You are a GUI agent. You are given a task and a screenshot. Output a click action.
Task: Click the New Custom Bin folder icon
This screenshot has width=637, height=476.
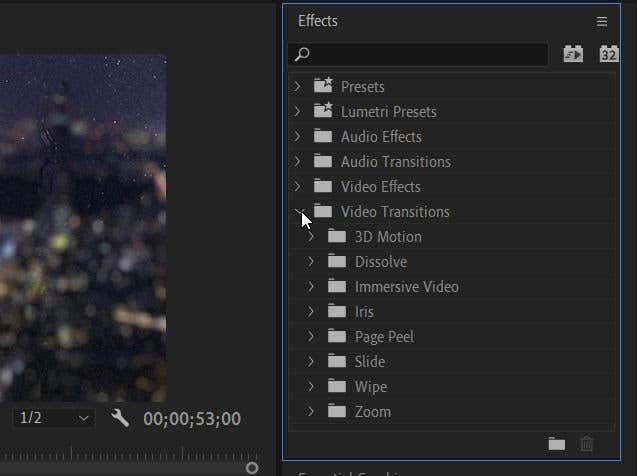coord(557,444)
